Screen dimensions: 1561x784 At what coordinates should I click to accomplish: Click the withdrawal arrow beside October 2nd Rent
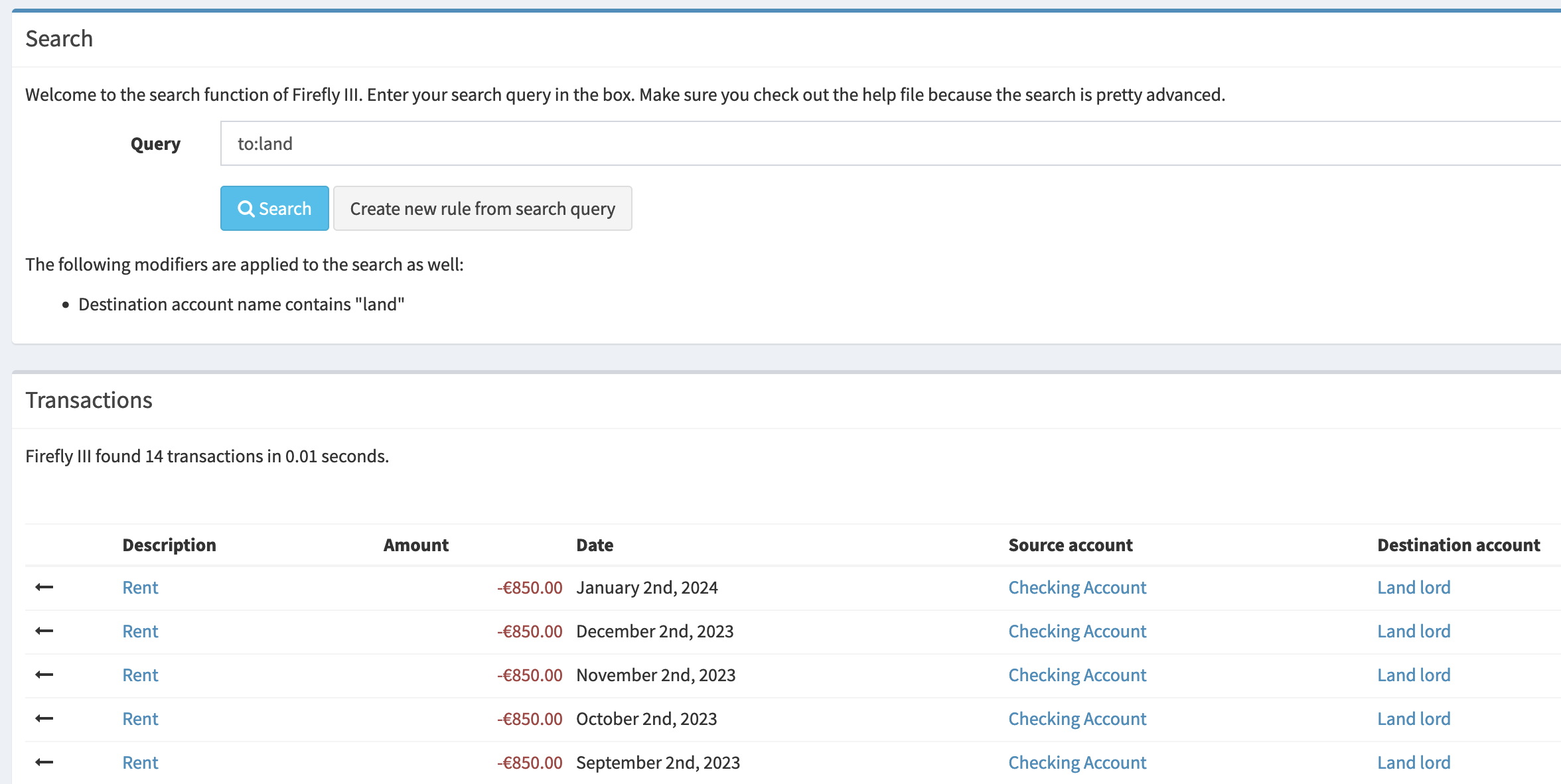point(43,718)
